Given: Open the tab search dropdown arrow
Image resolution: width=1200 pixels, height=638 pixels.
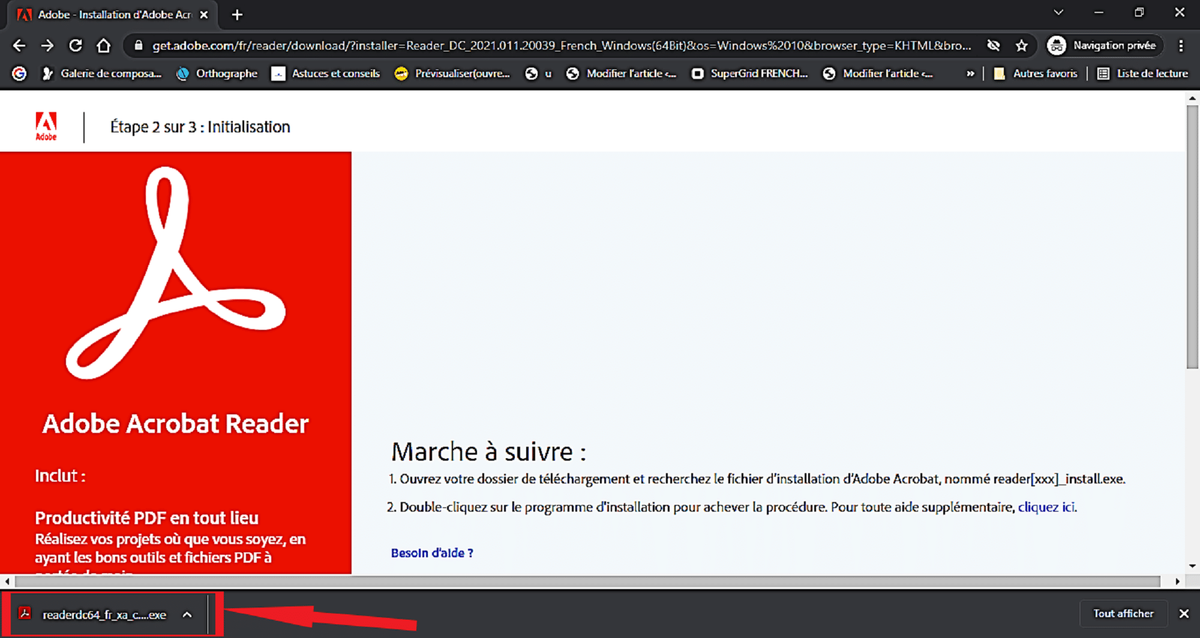Looking at the screenshot, I should pos(1059,13).
